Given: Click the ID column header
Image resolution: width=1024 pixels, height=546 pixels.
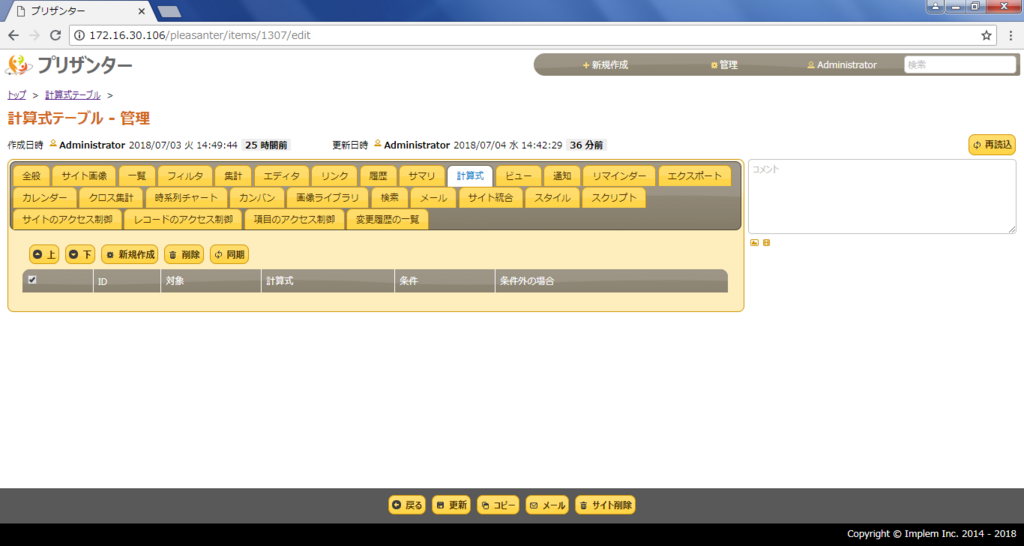Looking at the screenshot, I should (x=127, y=281).
